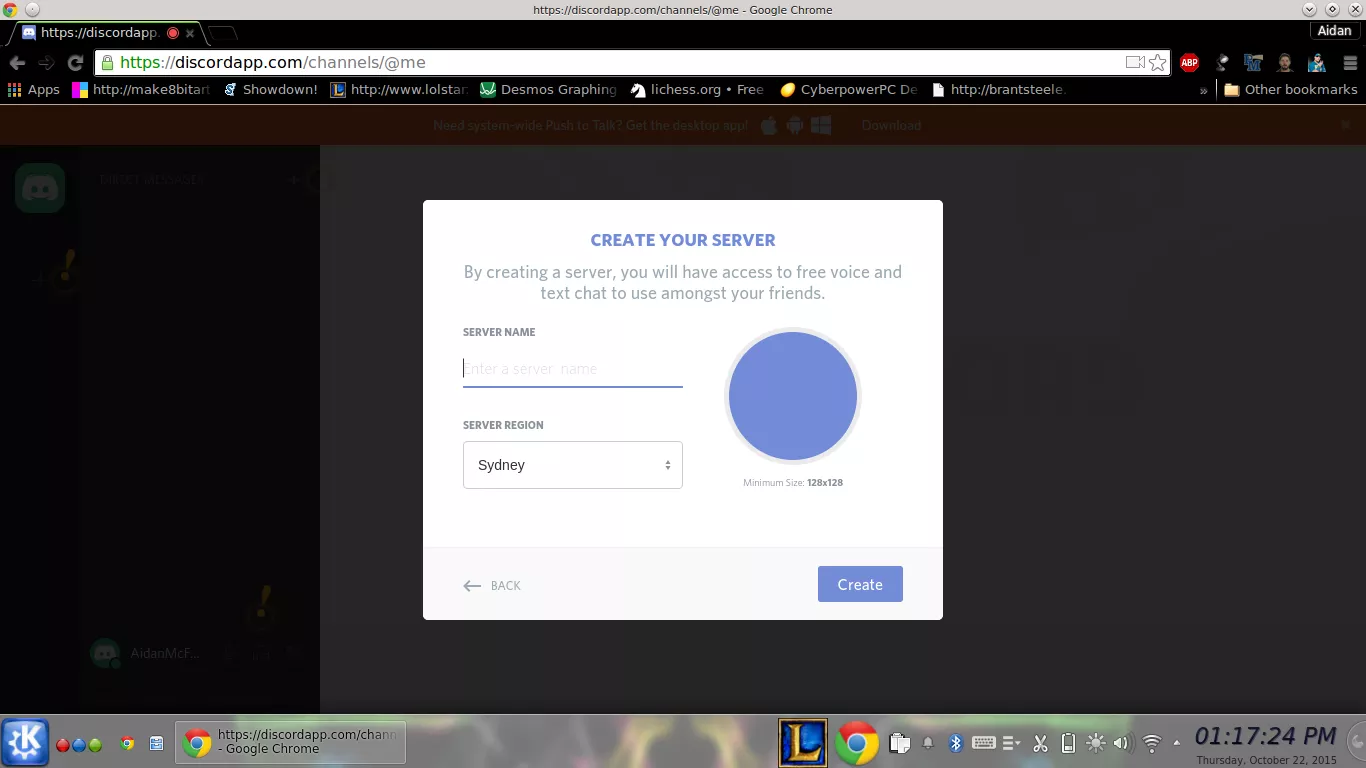Go back using the Back link
The image size is (1366, 768).
492,585
